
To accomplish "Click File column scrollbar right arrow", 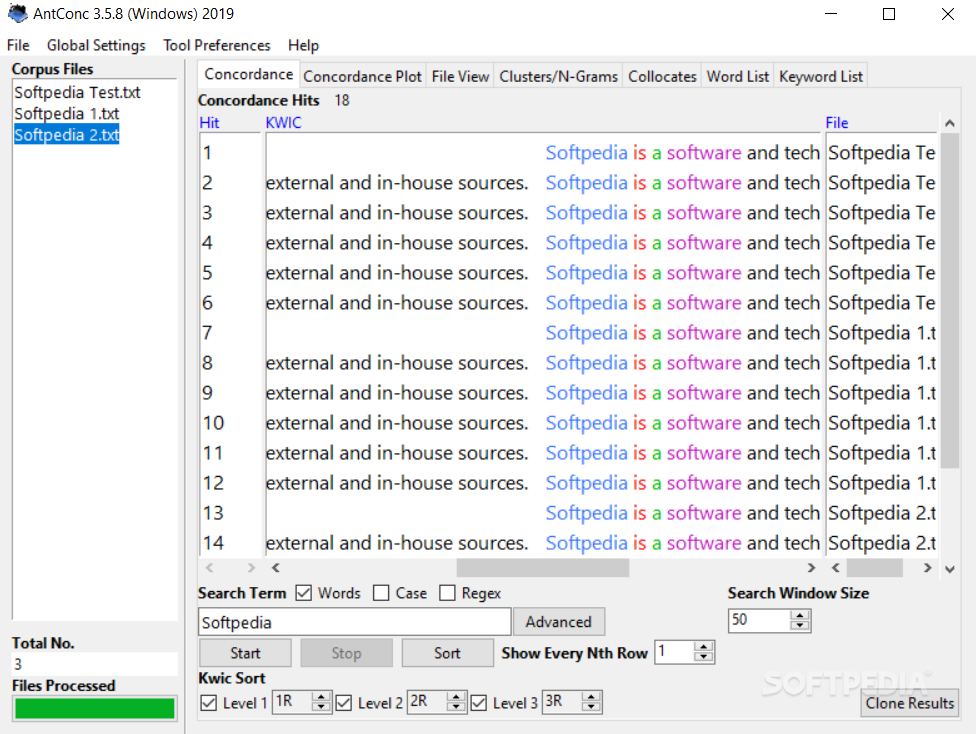I will pos(927,568).
